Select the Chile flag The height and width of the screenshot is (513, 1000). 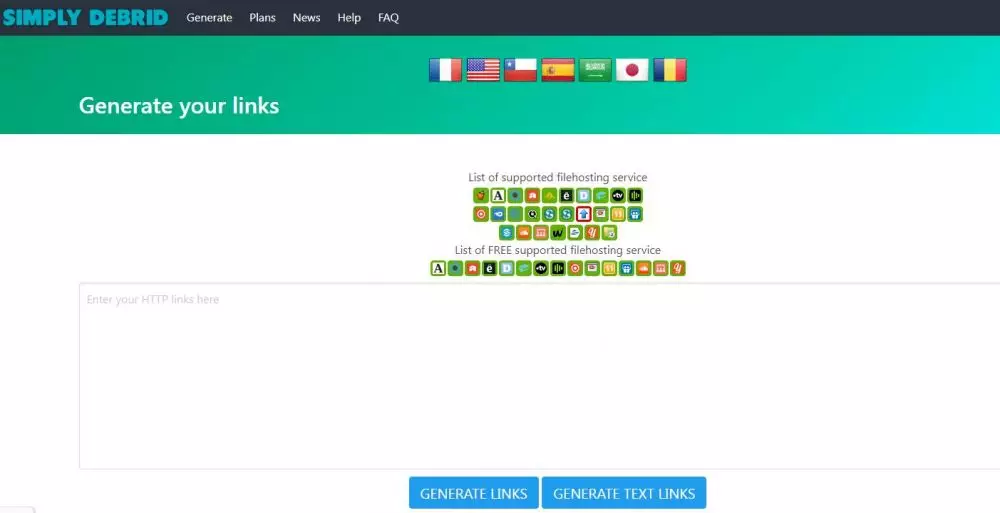point(520,70)
